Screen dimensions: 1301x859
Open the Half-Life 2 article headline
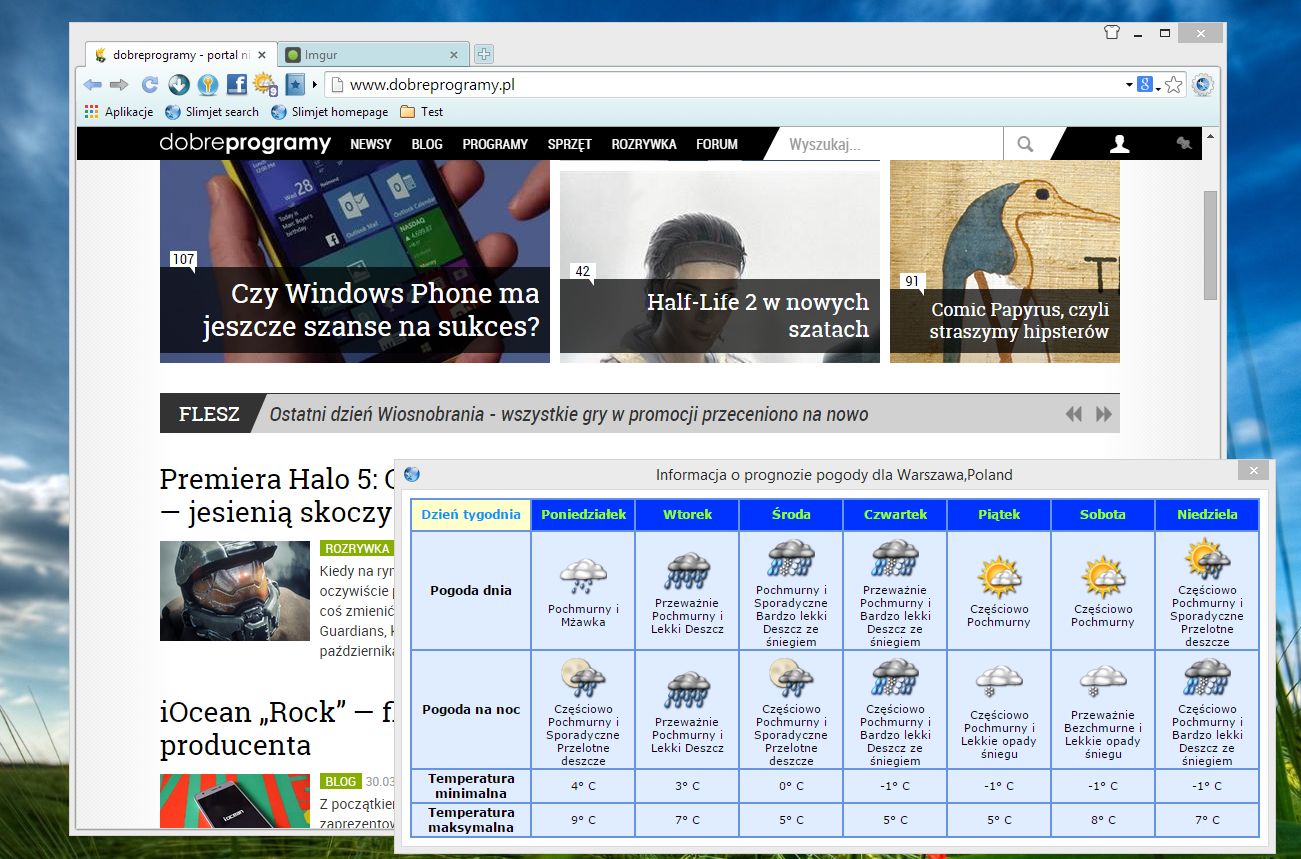(758, 315)
